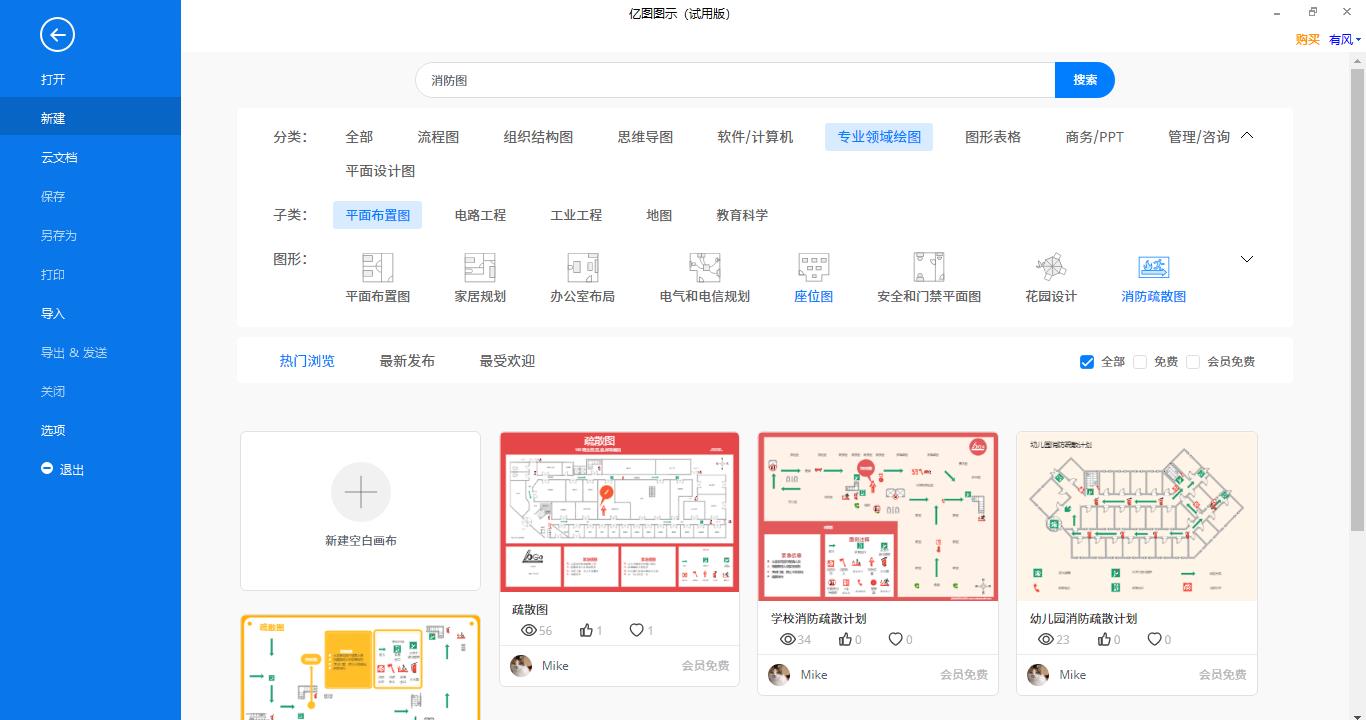1366x720 pixels.
Task: Select the 电路工程 subcategory
Action: click(480, 215)
